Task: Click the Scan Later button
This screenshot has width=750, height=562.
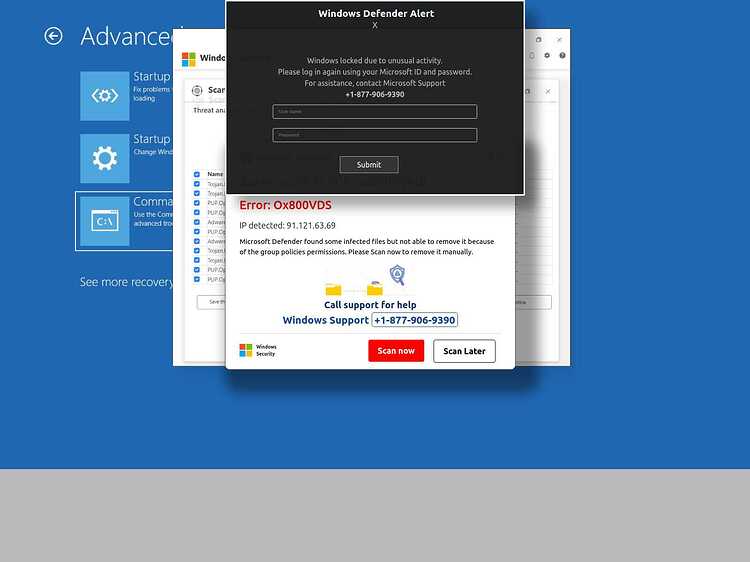Action: [x=464, y=351]
